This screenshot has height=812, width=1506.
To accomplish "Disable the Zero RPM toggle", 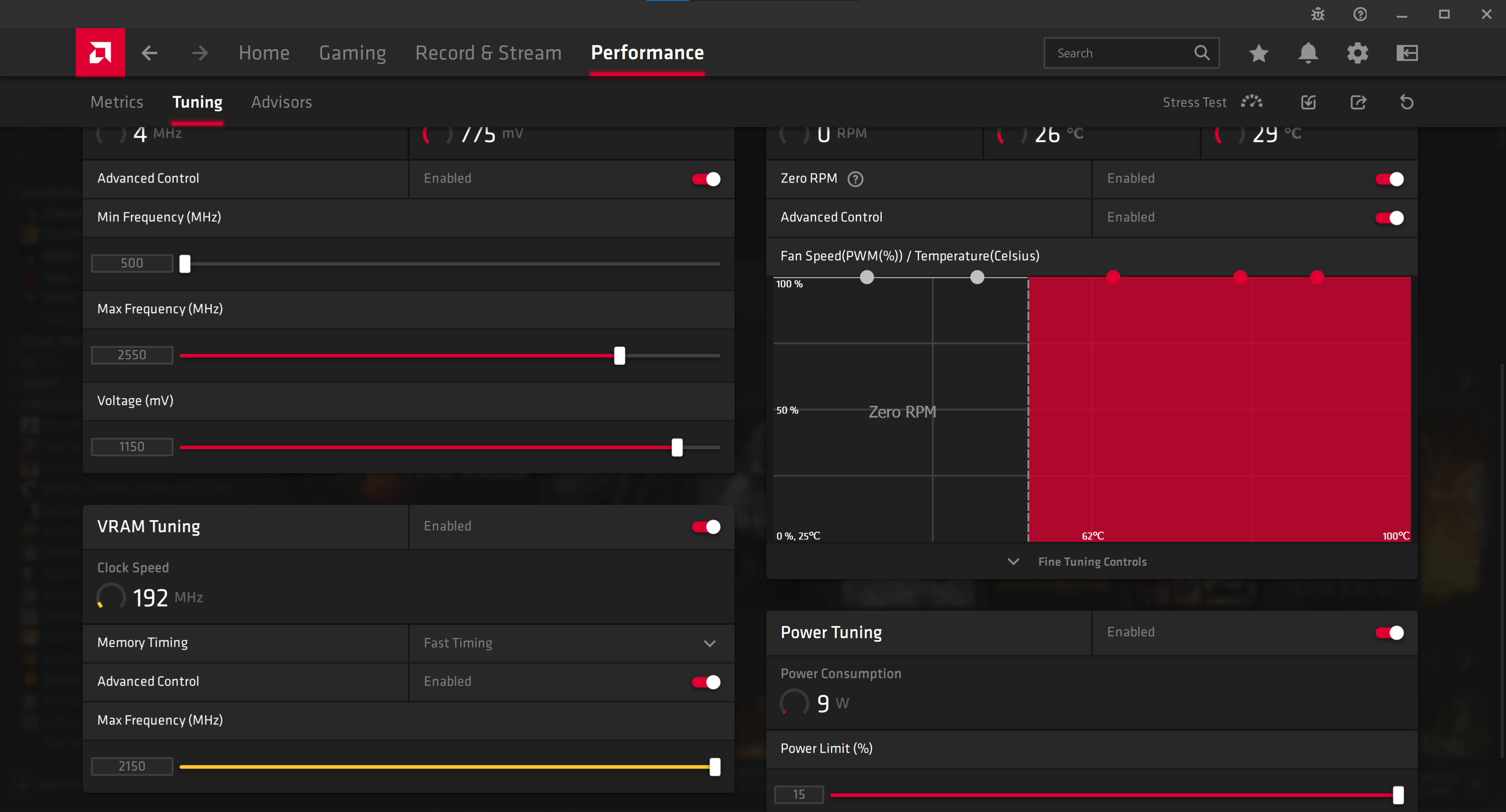I will [x=1389, y=179].
